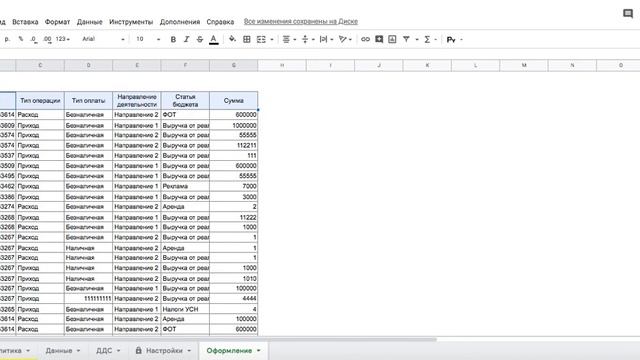Open the Данные menu in menu bar
Image resolution: width=640 pixels, height=360 pixels.
pos(89,22)
